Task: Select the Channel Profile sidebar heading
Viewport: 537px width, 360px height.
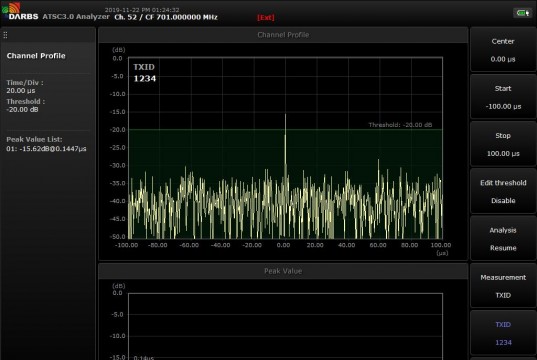Action: [x=36, y=56]
